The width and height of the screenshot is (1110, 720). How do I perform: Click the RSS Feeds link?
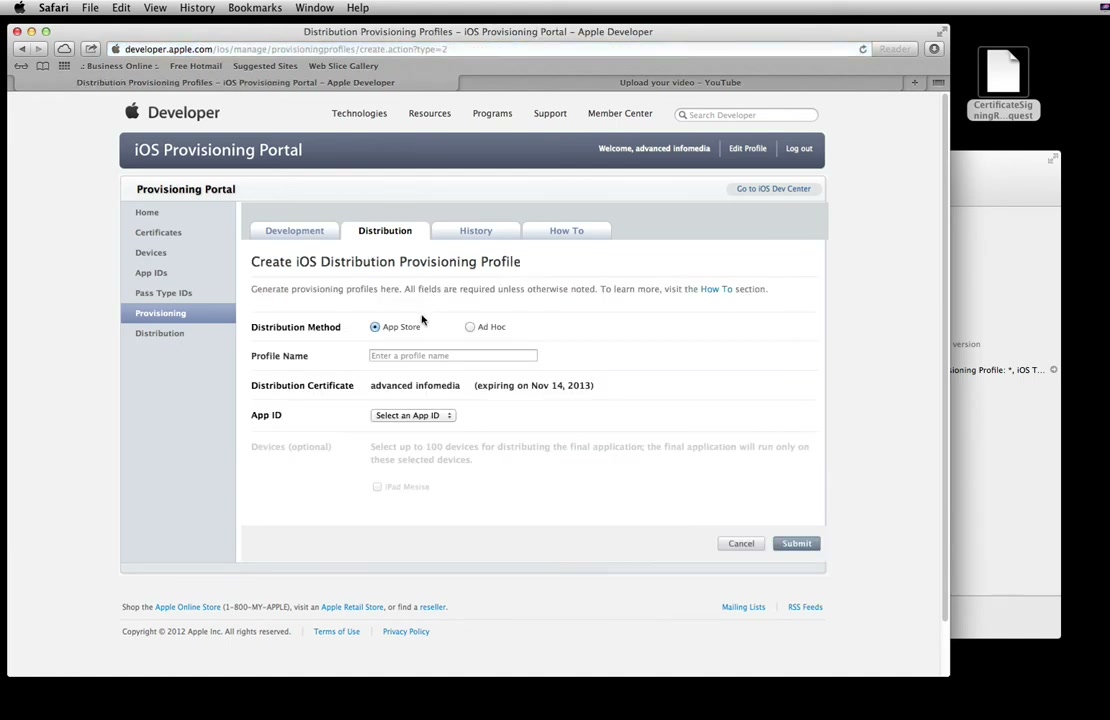[805, 607]
